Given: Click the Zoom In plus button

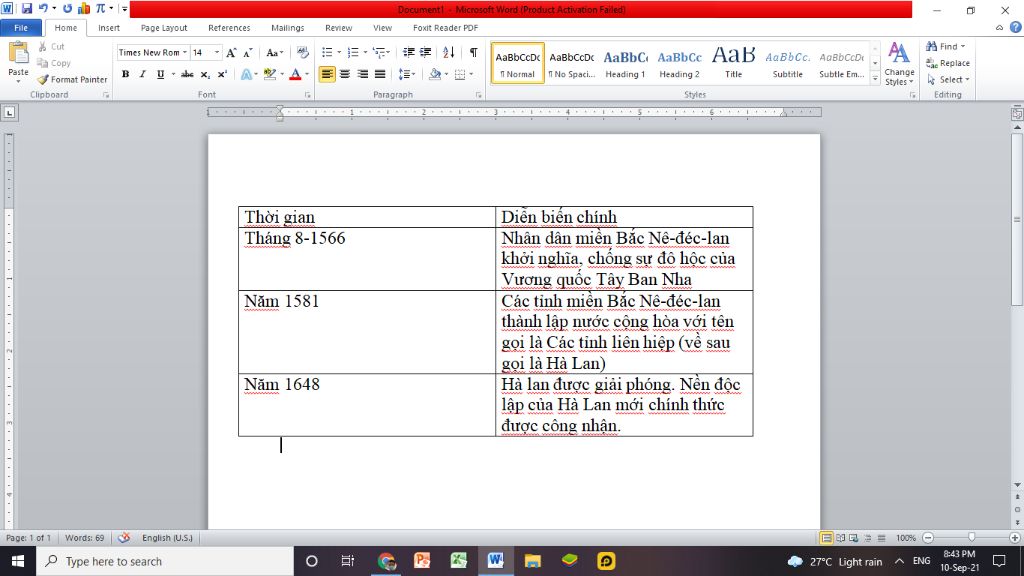Looking at the screenshot, I should (1014, 537).
